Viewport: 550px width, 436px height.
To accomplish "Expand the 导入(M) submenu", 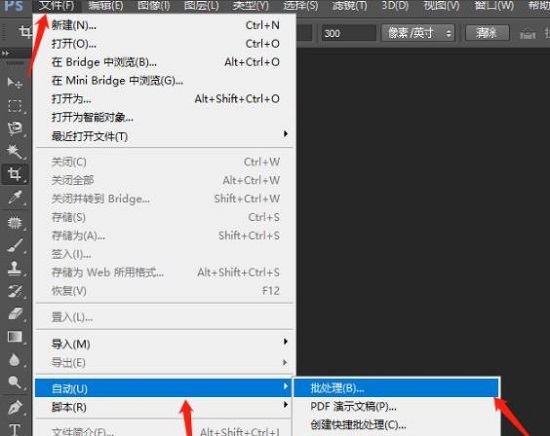I will pos(165,344).
